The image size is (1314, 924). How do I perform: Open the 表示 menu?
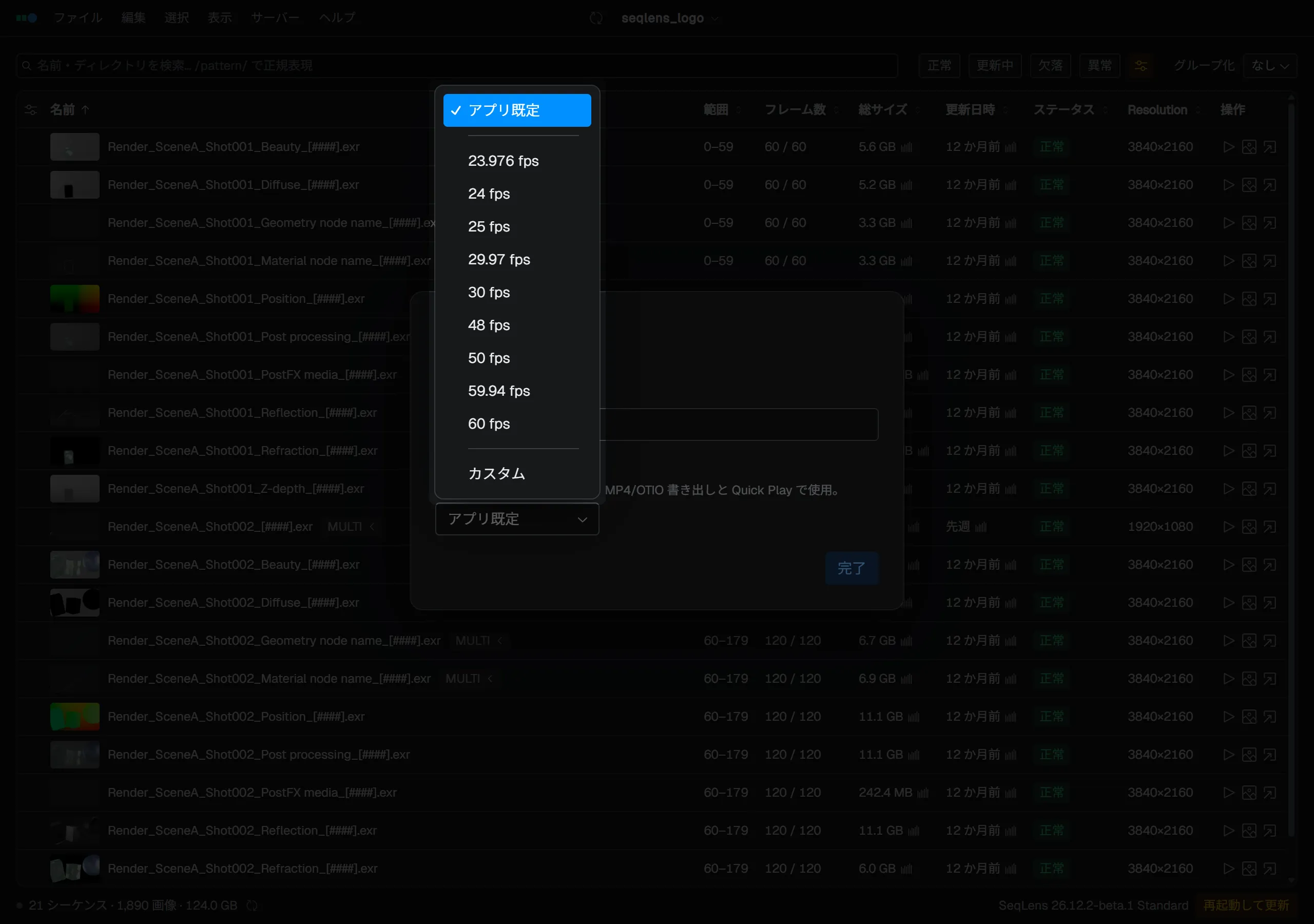[220, 18]
